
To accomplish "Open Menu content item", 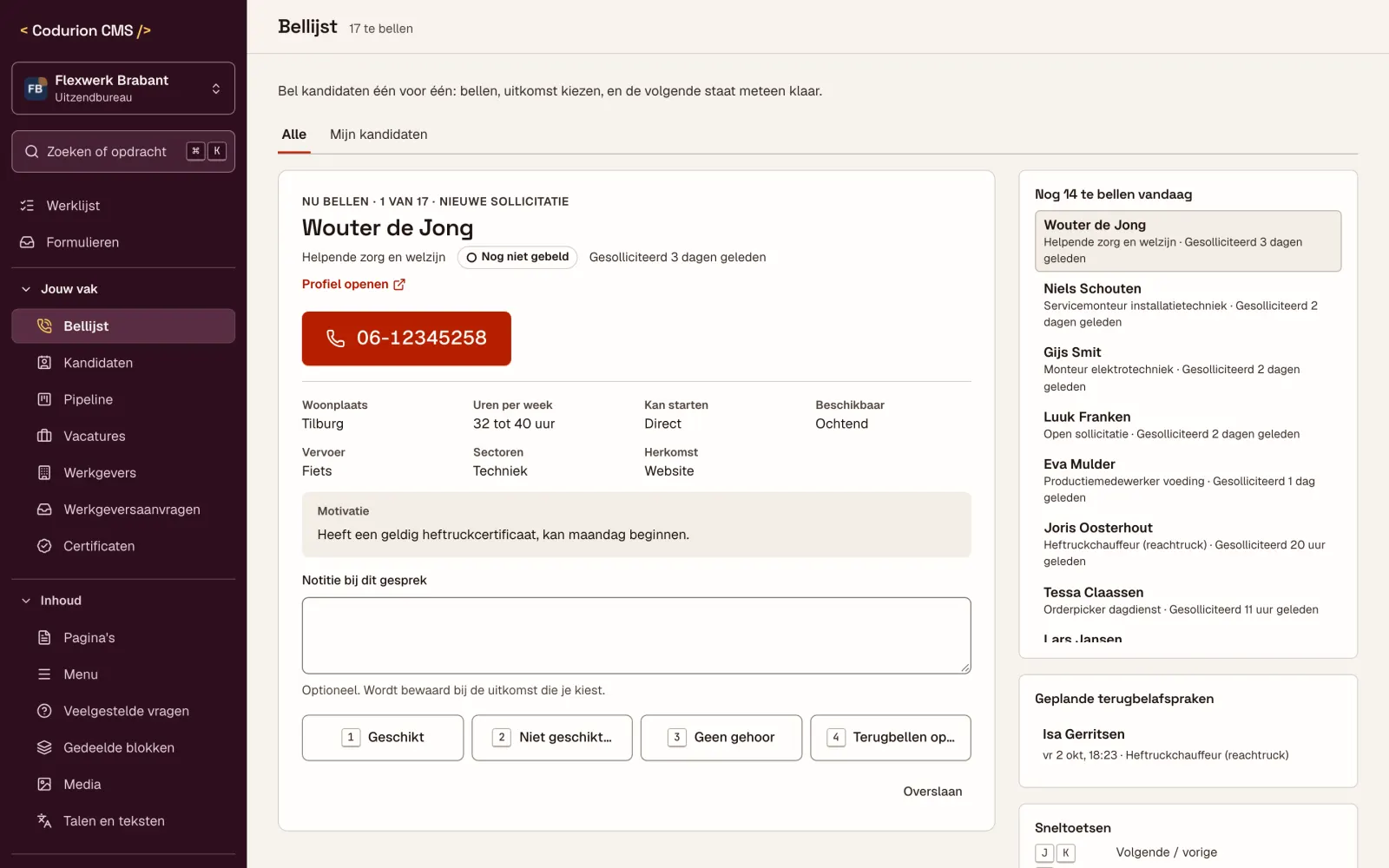I will point(123,674).
